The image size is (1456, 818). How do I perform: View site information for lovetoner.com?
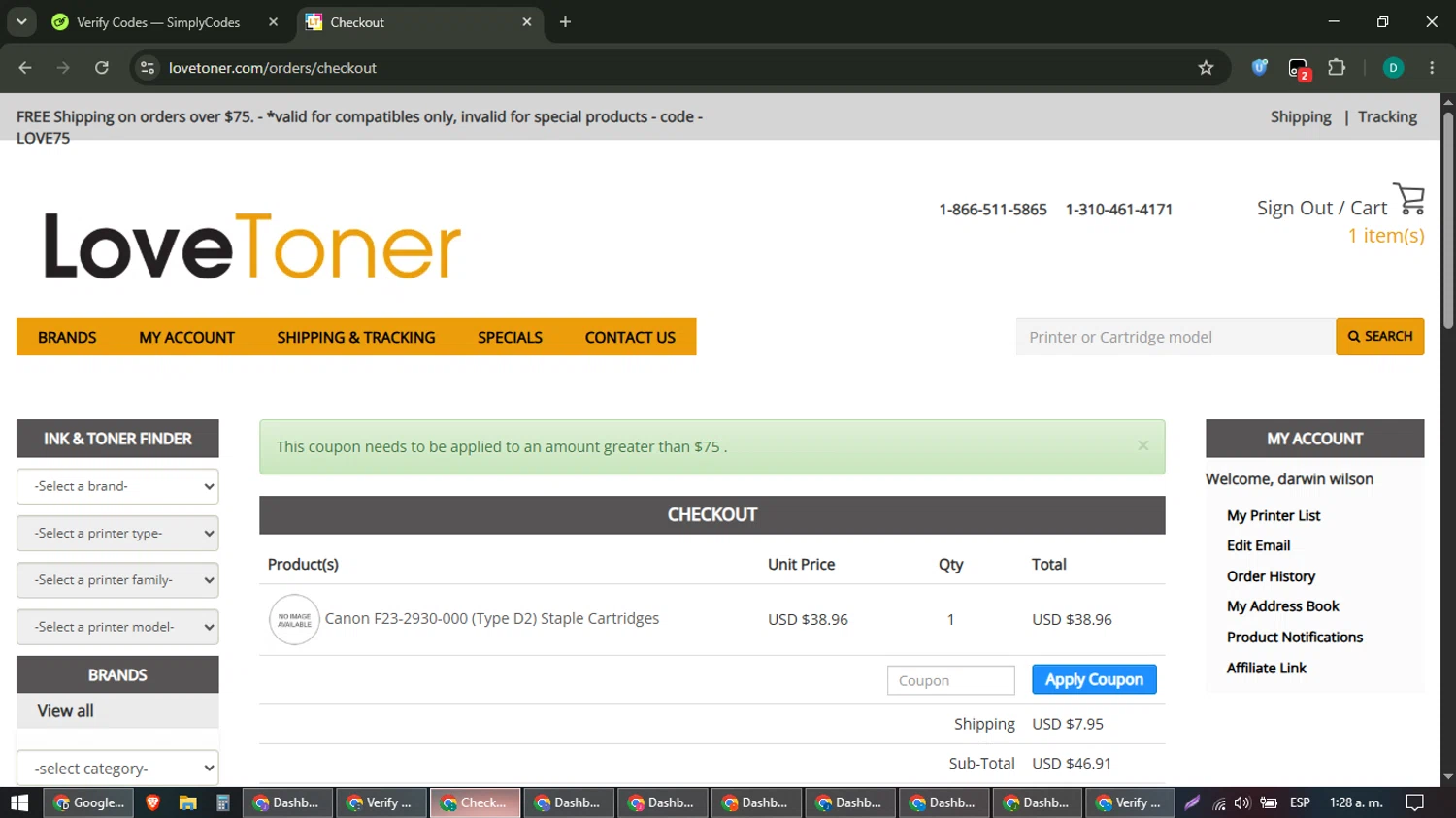(x=148, y=68)
